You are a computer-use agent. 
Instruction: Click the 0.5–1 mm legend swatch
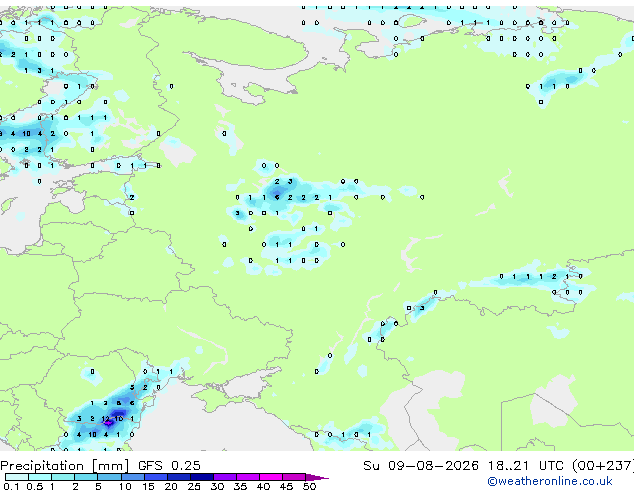point(40,477)
